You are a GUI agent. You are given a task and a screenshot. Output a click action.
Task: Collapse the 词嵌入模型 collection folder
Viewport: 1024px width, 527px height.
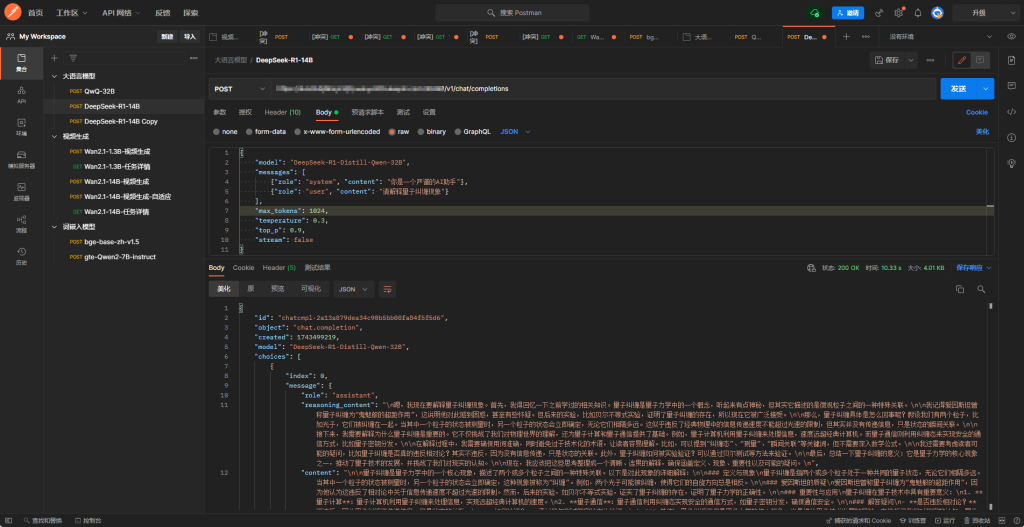[x=54, y=227]
